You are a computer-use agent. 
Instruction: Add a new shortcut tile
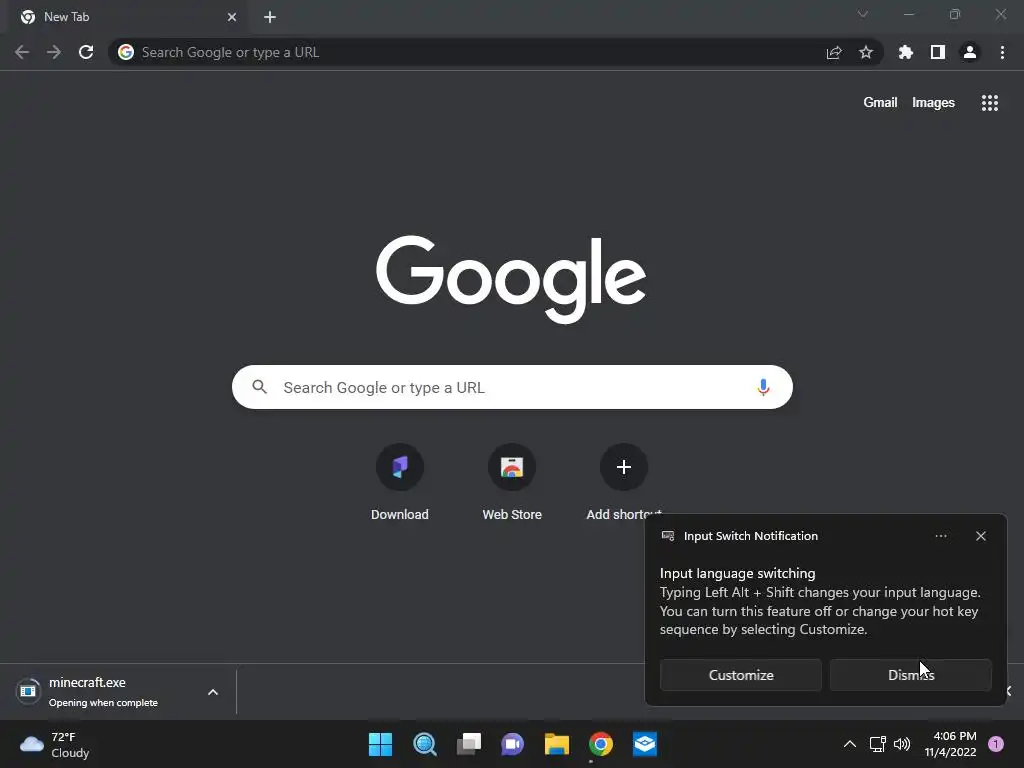click(624, 483)
